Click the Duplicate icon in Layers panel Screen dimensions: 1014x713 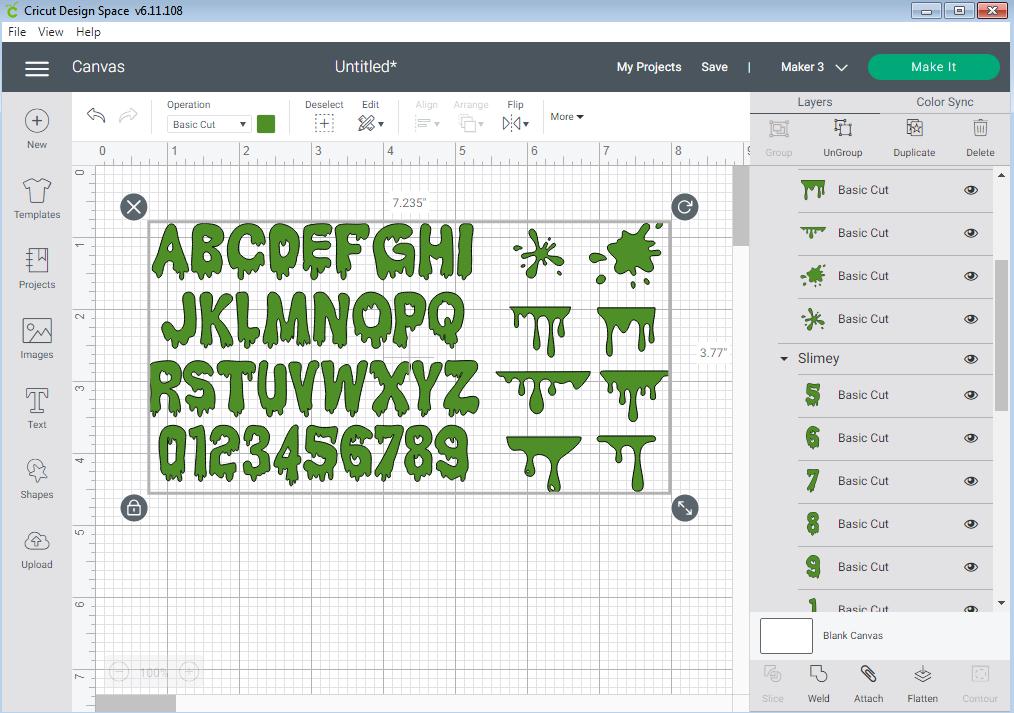pos(913,137)
